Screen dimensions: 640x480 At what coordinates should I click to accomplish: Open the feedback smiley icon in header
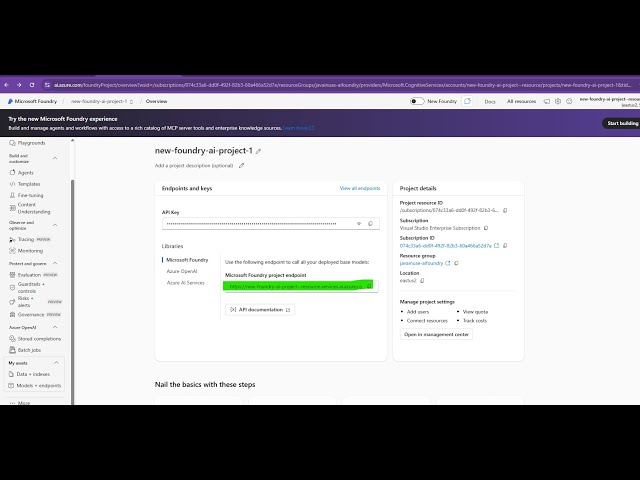(x=569, y=101)
